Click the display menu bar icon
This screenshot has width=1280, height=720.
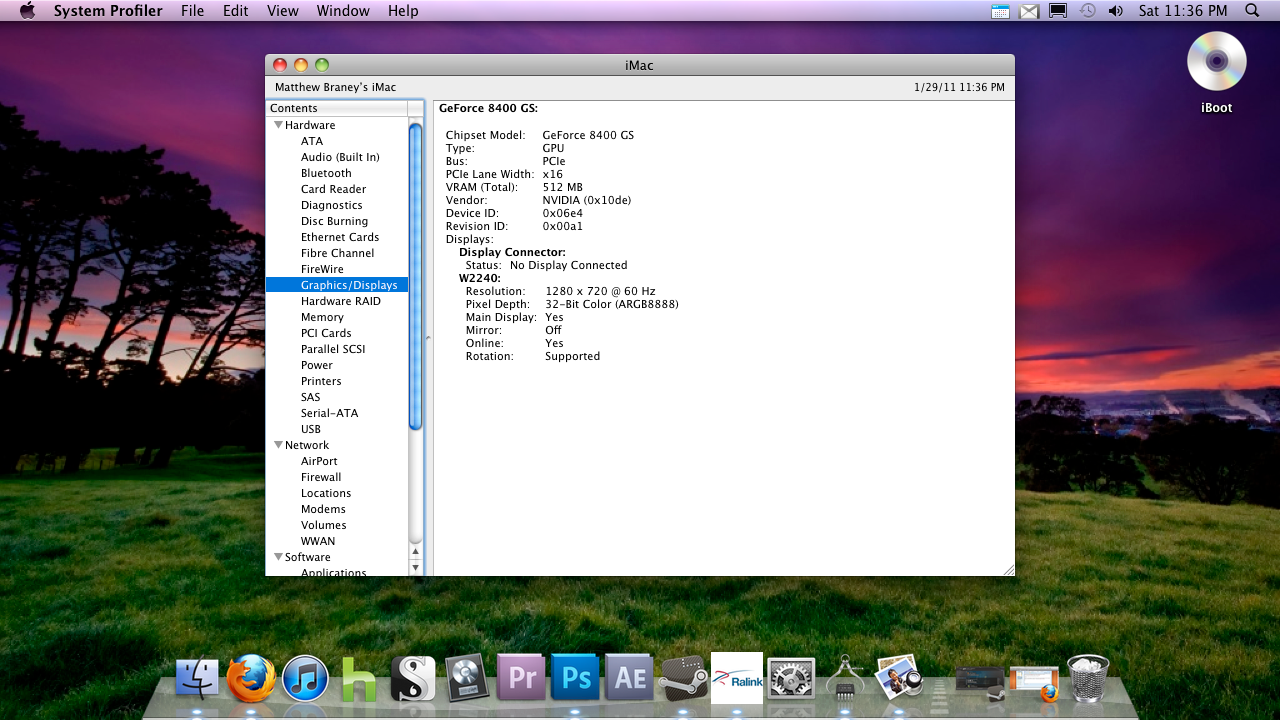tap(1058, 10)
